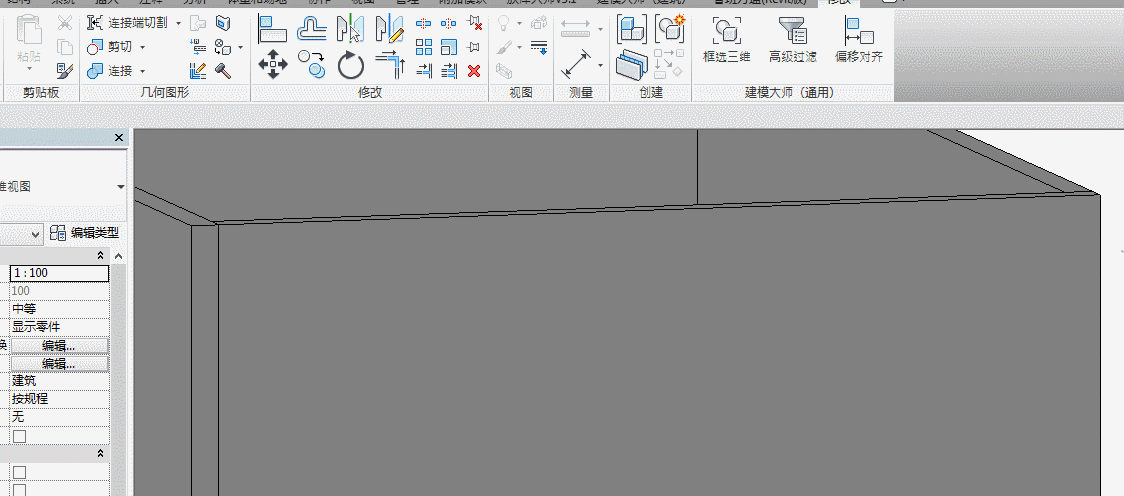Click the red Delete icon
The width and height of the screenshot is (1124, 496).
pyautogui.click(x=474, y=70)
